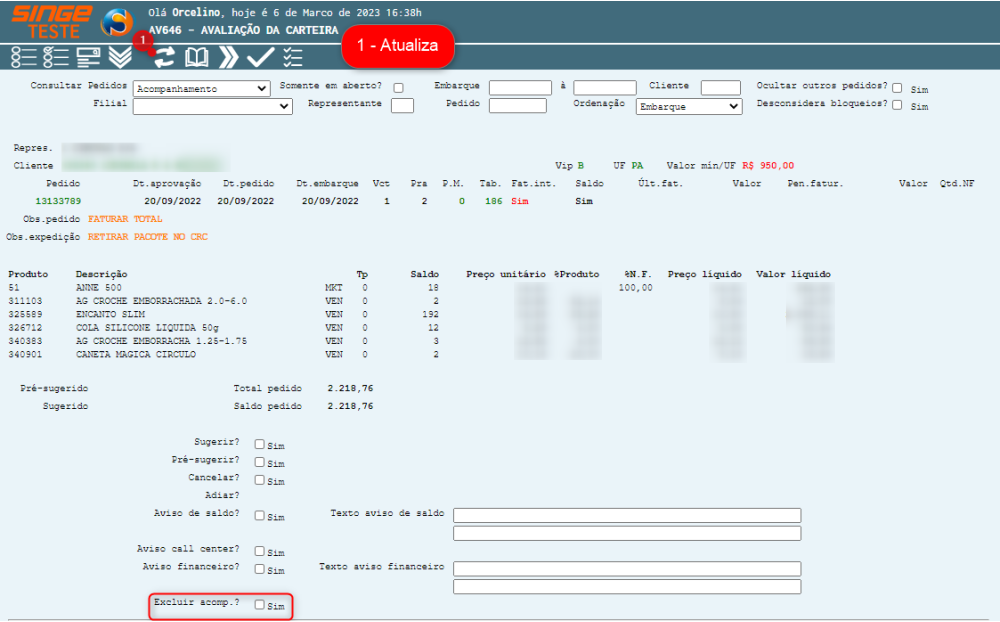Click the double right chevron icon

point(229,57)
